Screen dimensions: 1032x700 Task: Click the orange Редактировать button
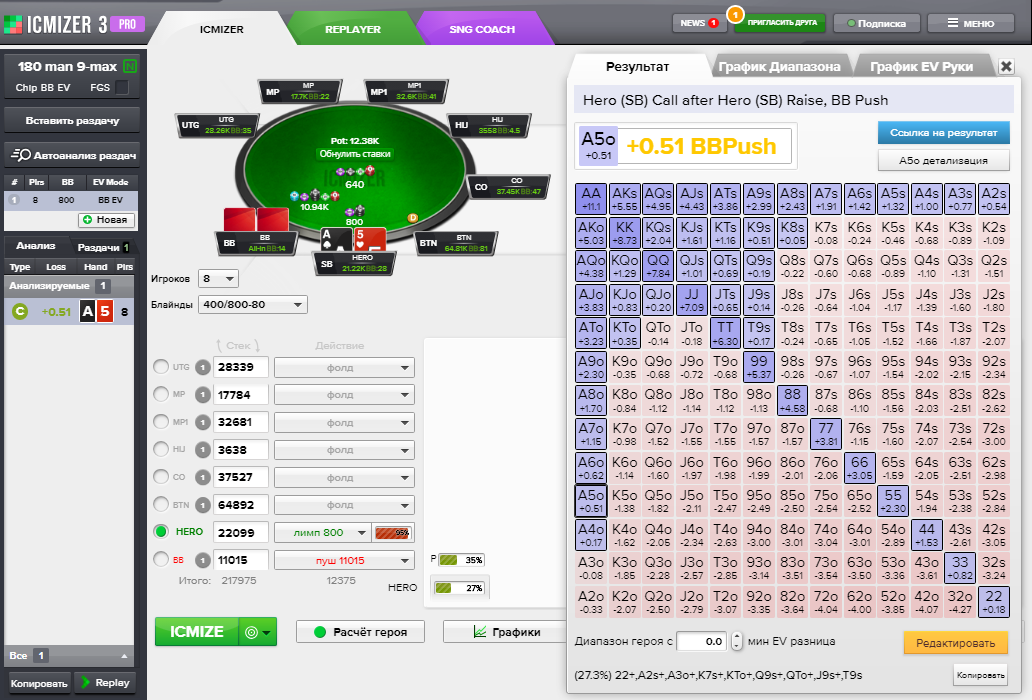956,643
